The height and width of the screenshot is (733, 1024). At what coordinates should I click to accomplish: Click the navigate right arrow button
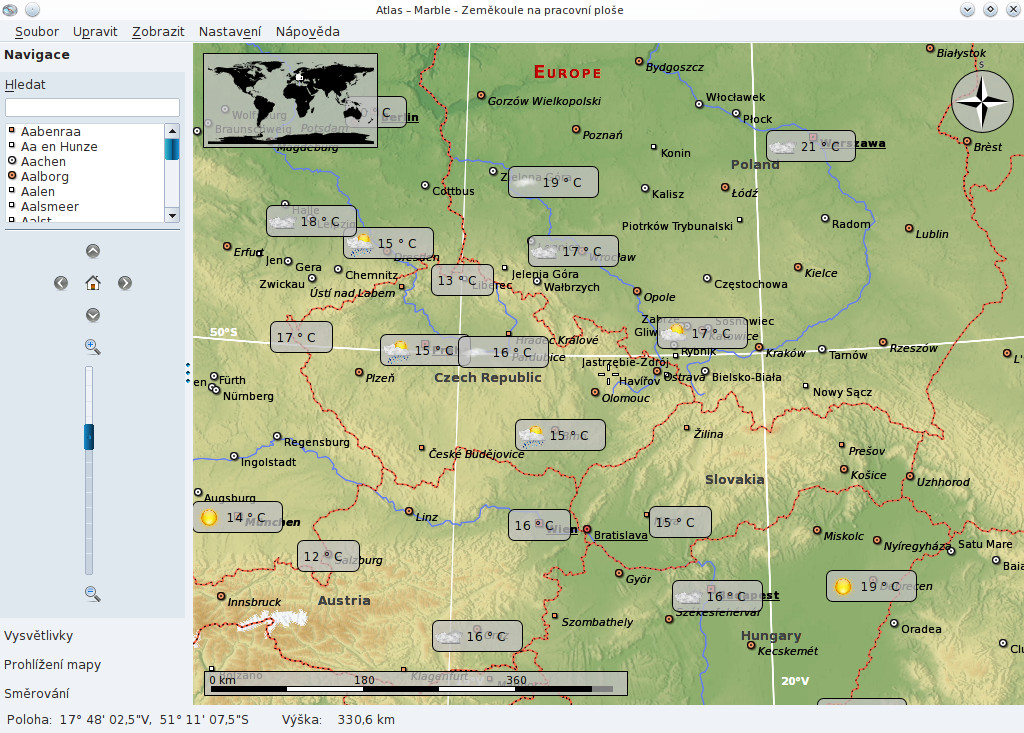(x=125, y=283)
